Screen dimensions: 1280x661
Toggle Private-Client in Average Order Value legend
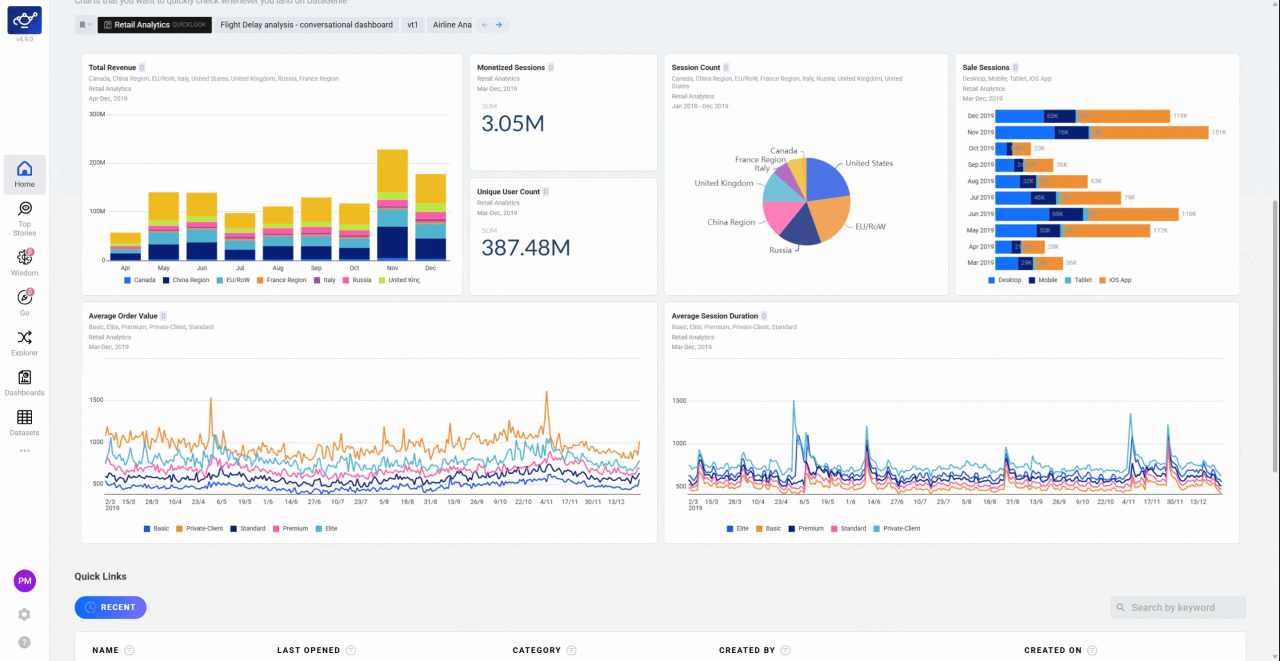pos(200,528)
